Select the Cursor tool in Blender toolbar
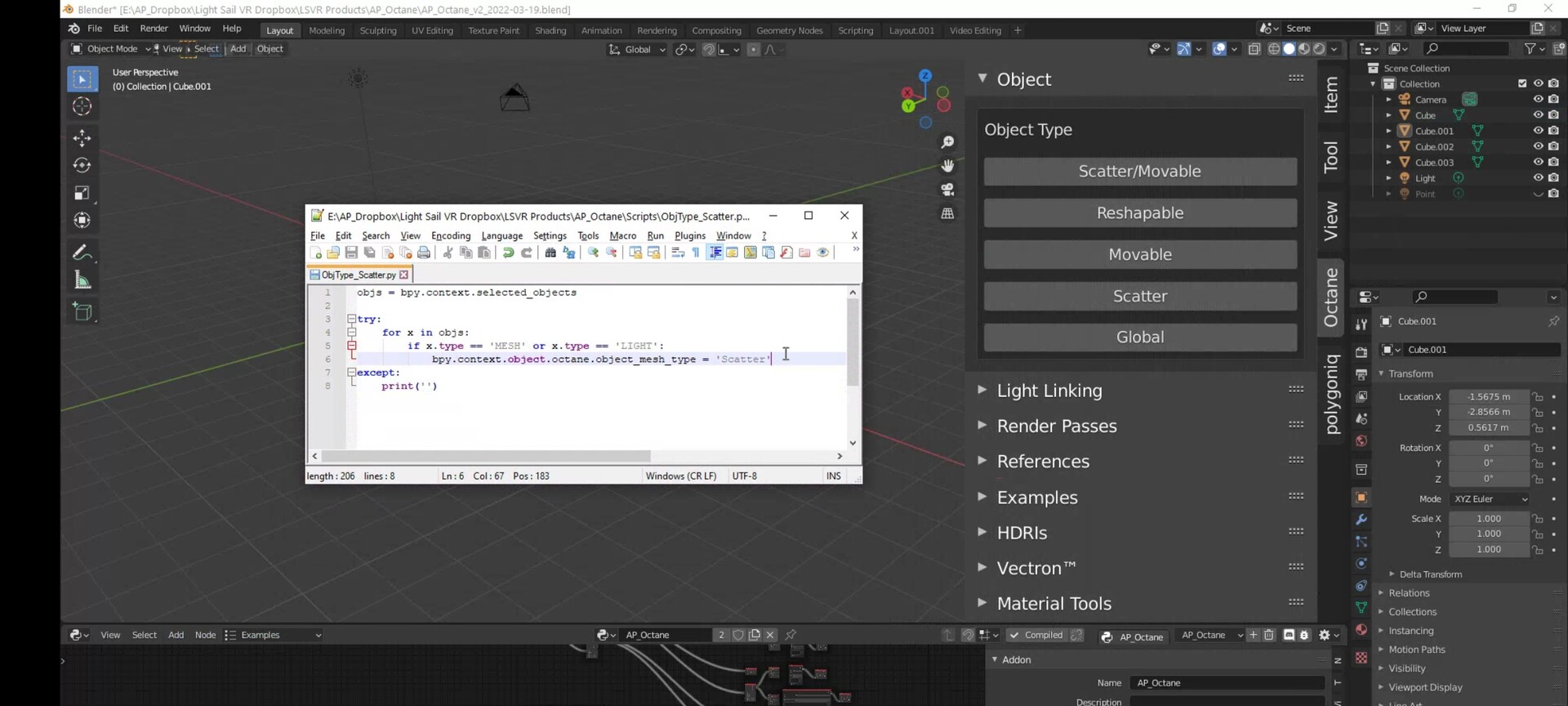The image size is (1568, 706). pyautogui.click(x=82, y=106)
